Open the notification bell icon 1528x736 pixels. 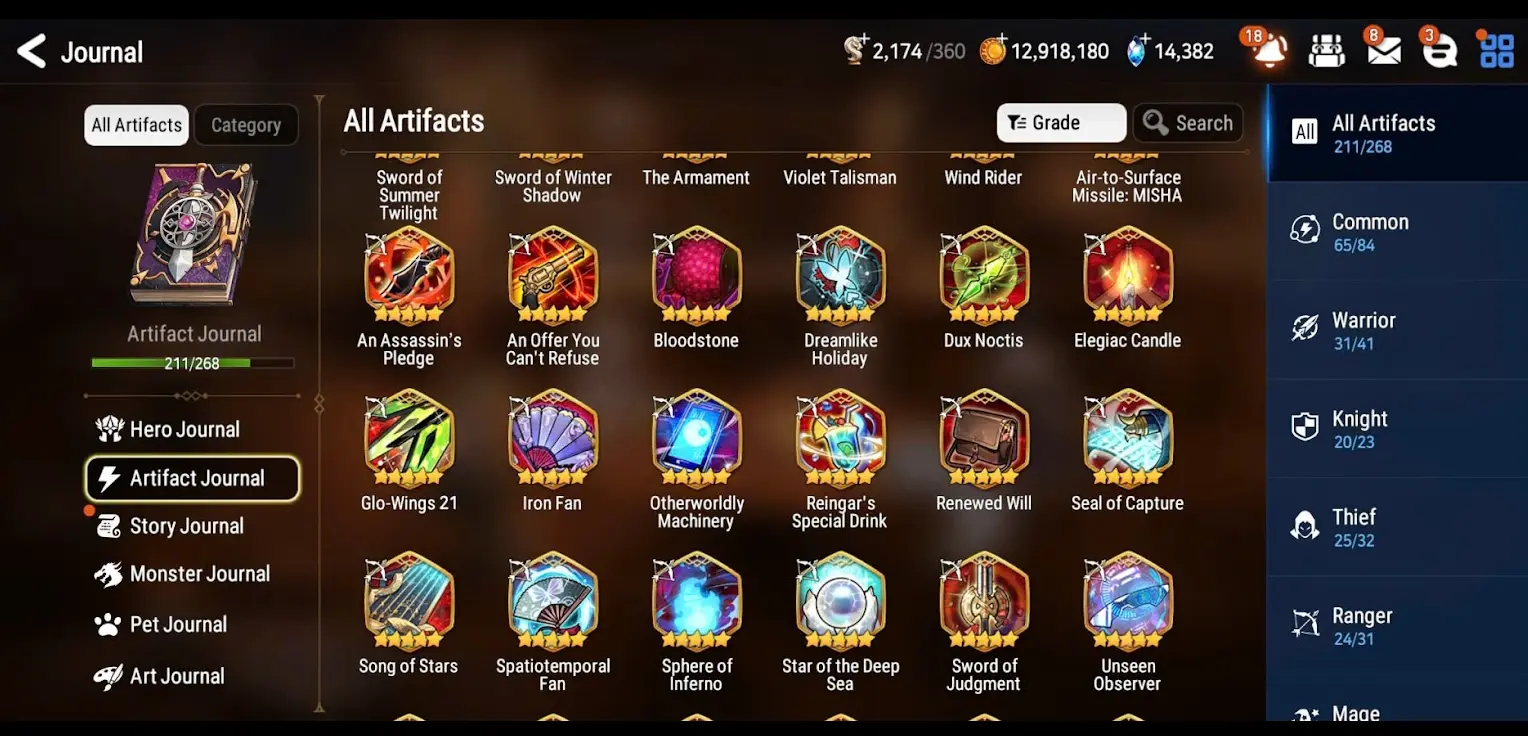pyautogui.click(x=1269, y=50)
